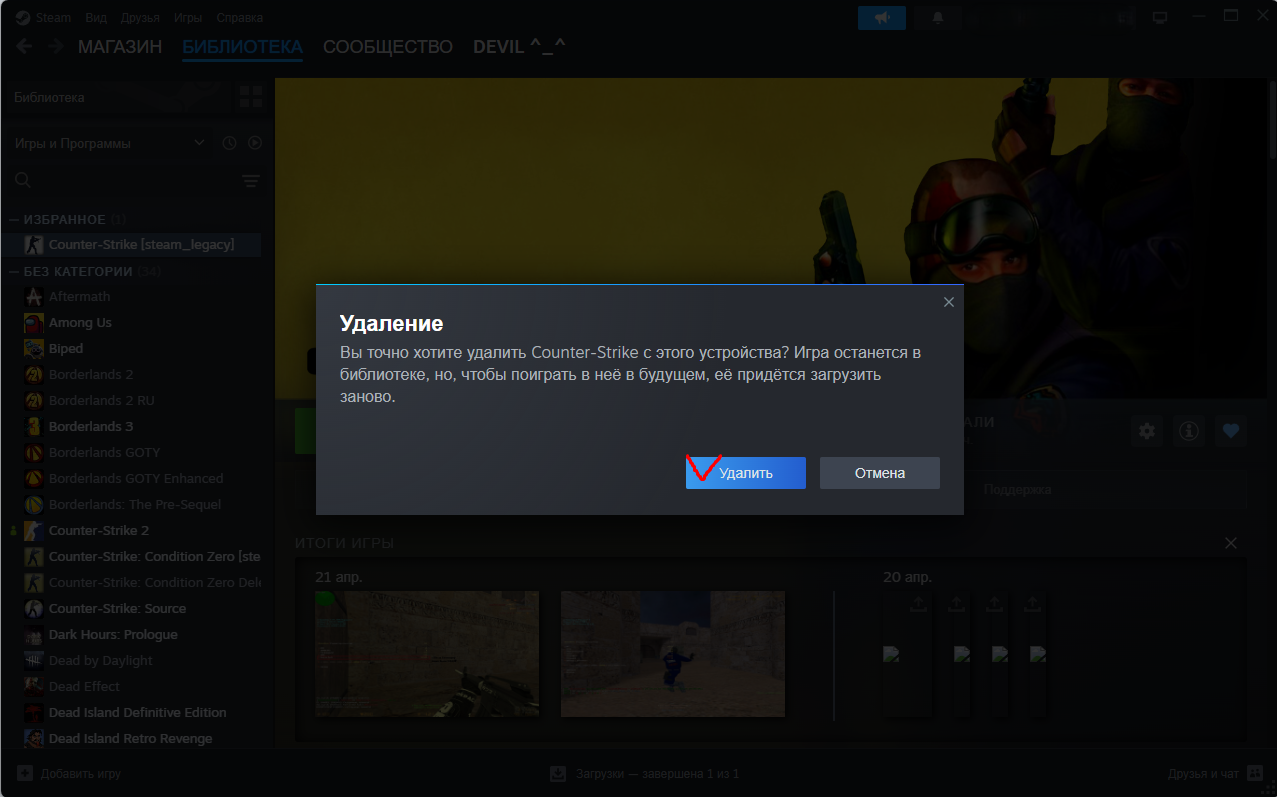Share last 20 апр. screenshot upload icon
Viewport: 1277px width, 797px height.
pyautogui.click(x=1033, y=604)
